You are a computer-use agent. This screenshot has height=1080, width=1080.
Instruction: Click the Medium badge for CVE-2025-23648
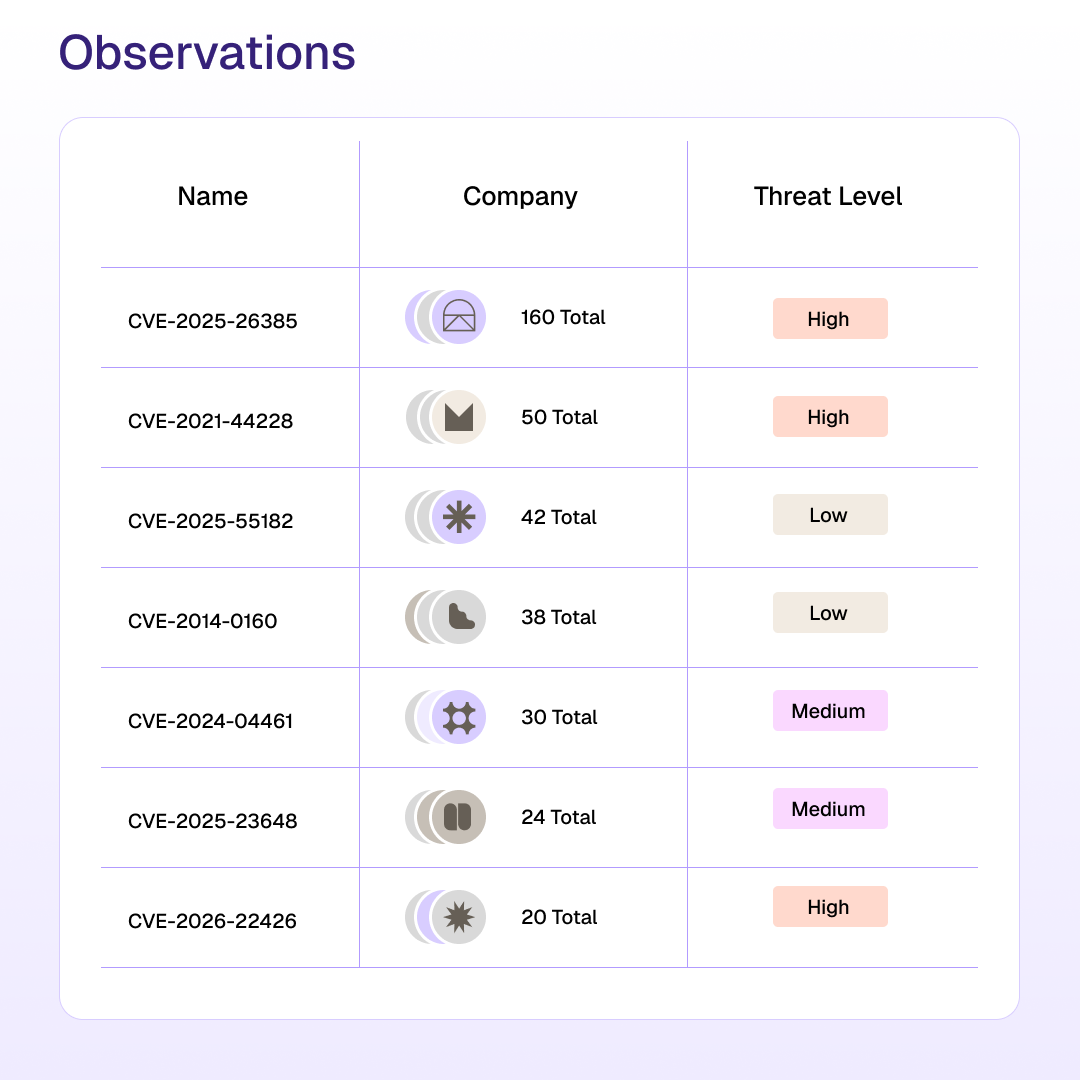(x=829, y=809)
